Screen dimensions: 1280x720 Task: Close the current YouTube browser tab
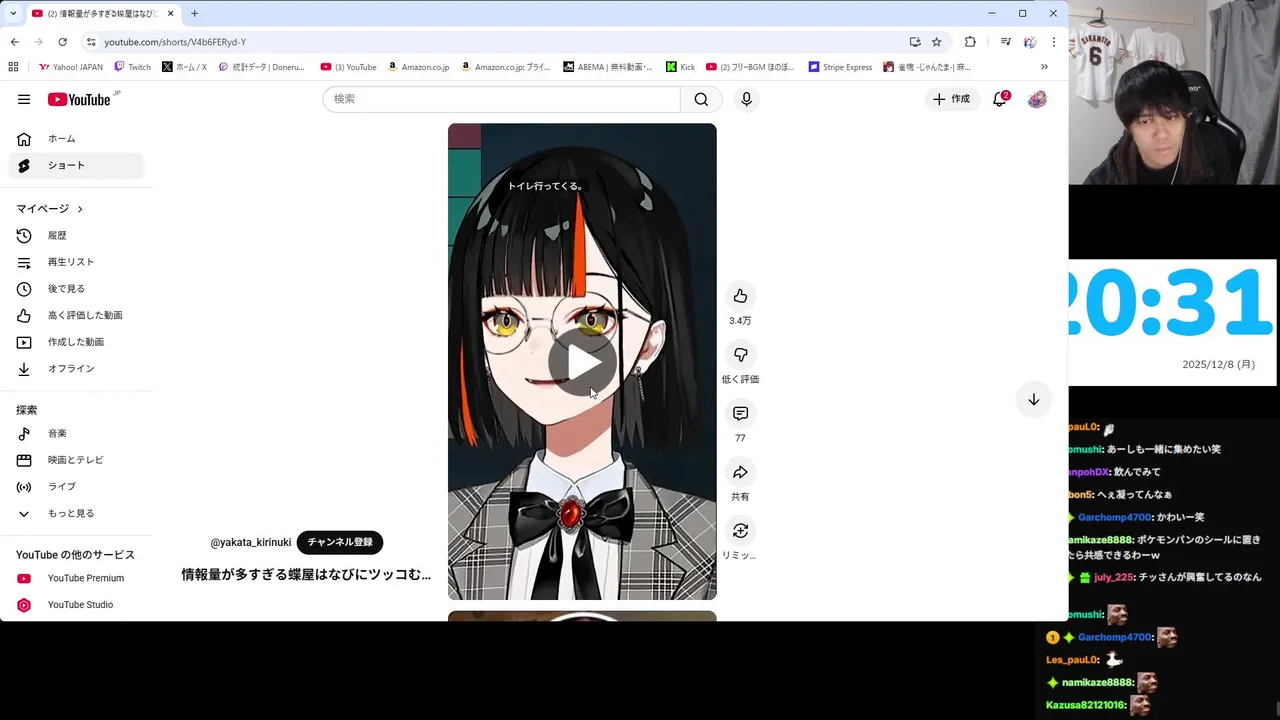tap(170, 13)
